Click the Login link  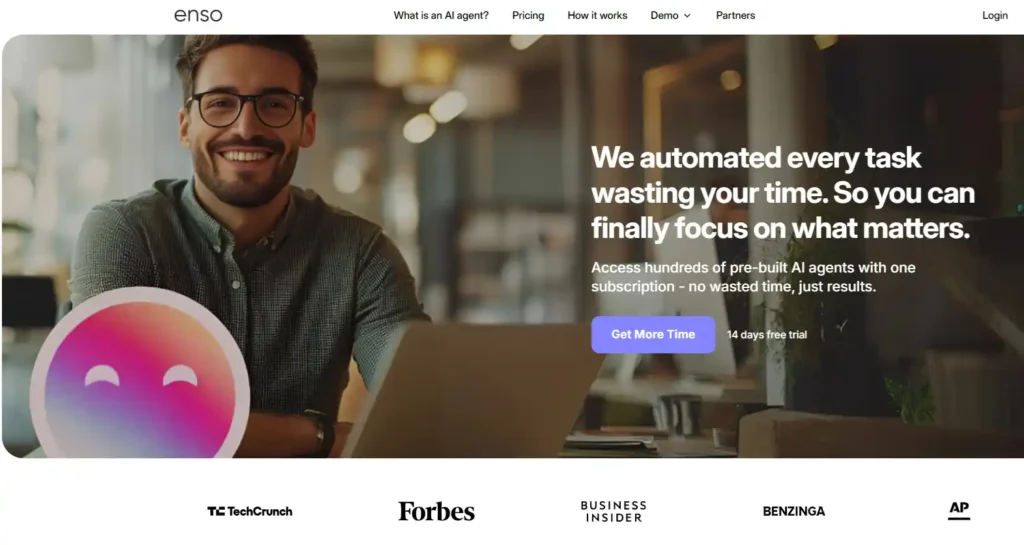tap(995, 15)
